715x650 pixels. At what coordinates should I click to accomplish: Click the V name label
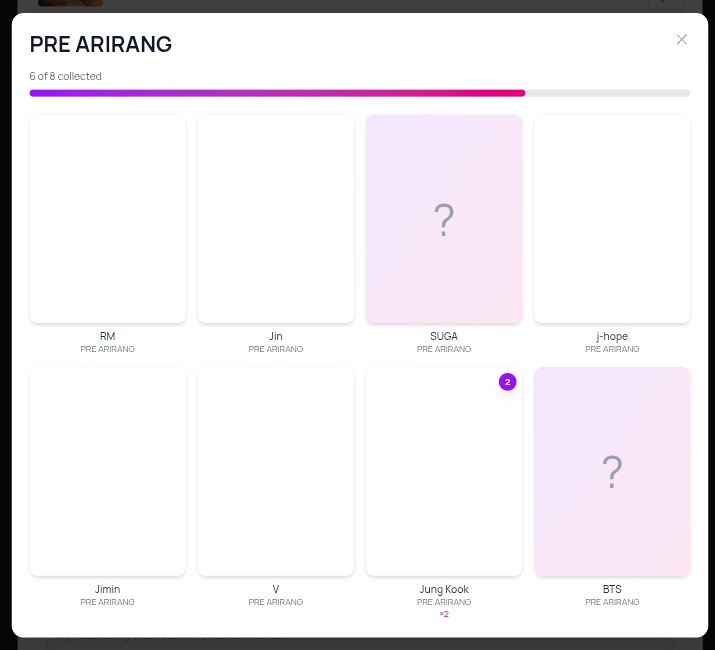tap(276, 589)
